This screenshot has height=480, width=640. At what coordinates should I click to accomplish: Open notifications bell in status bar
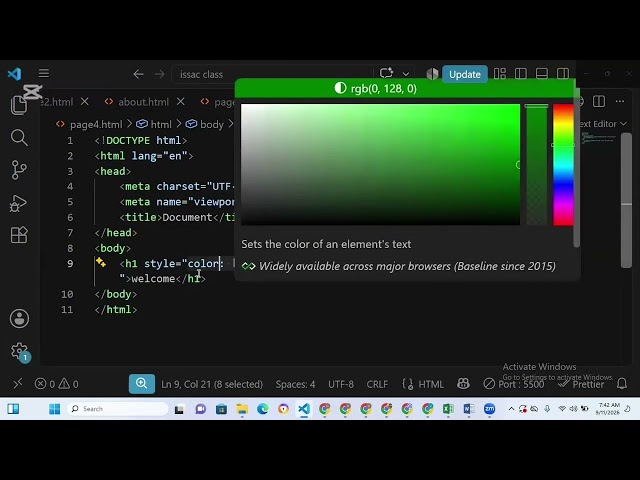coord(622,384)
